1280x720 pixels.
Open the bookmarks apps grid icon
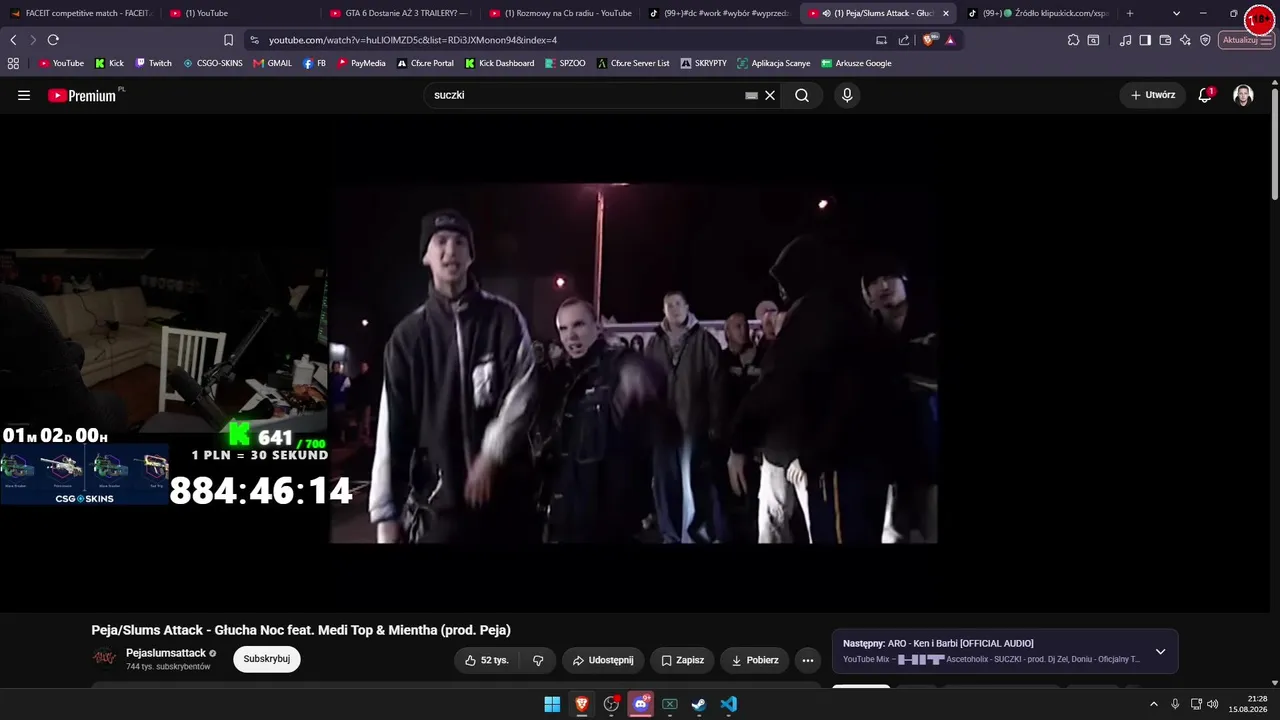pyautogui.click(x=13, y=63)
